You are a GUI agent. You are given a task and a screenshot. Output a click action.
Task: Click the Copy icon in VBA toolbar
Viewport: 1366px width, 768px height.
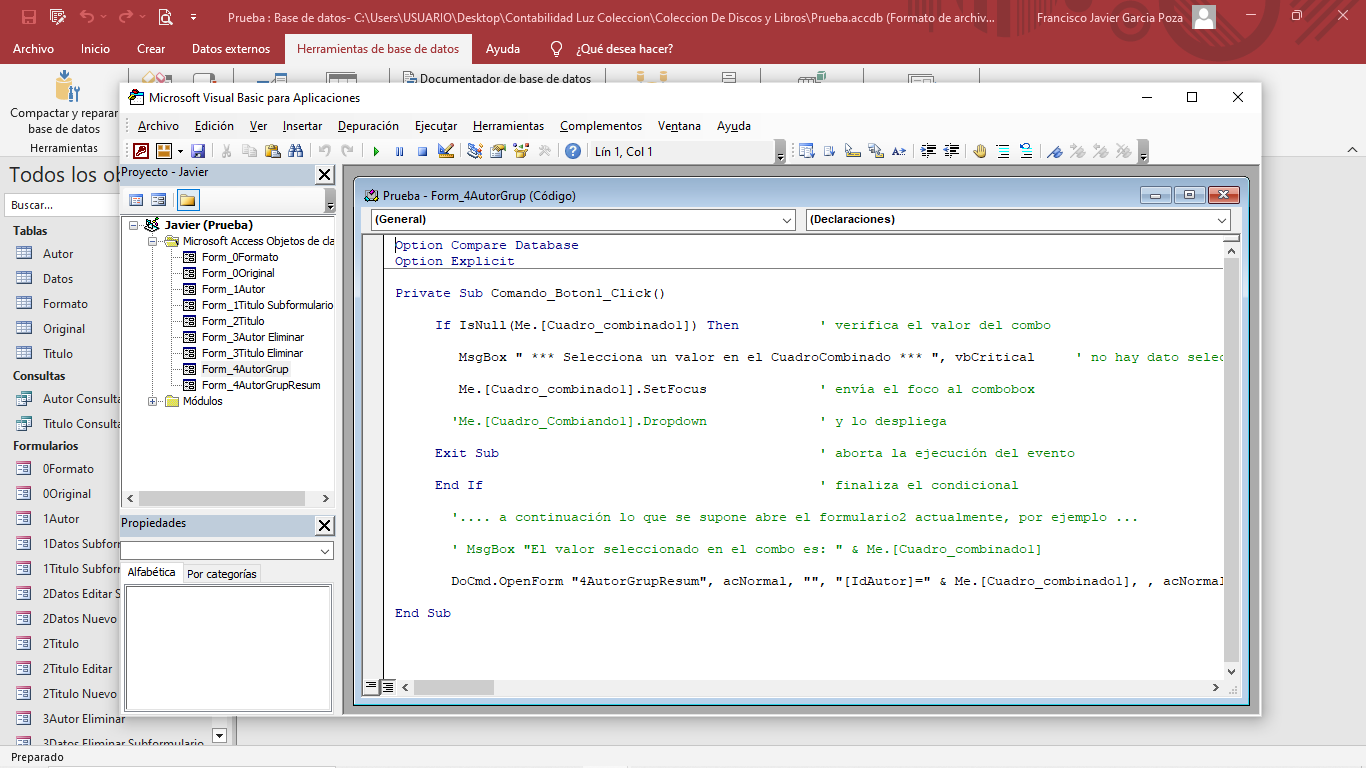[249, 151]
